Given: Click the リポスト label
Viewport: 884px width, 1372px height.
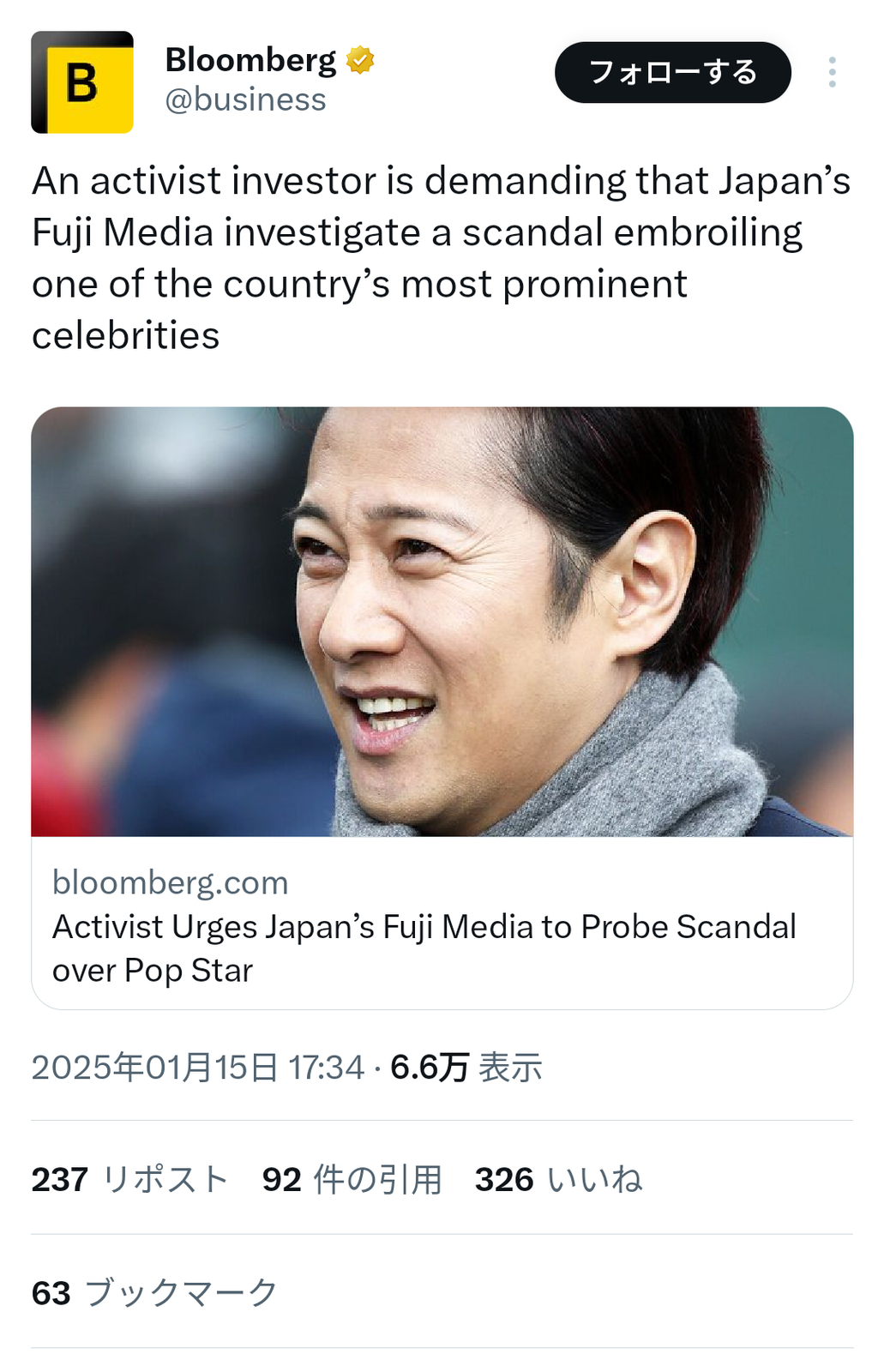Looking at the screenshot, I should click(165, 1180).
